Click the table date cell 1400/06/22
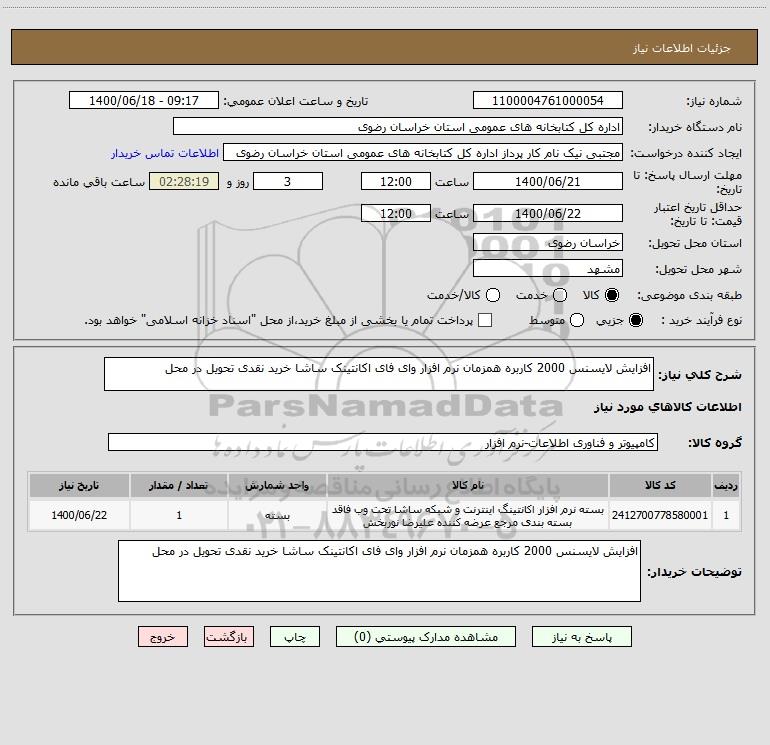 (79, 515)
